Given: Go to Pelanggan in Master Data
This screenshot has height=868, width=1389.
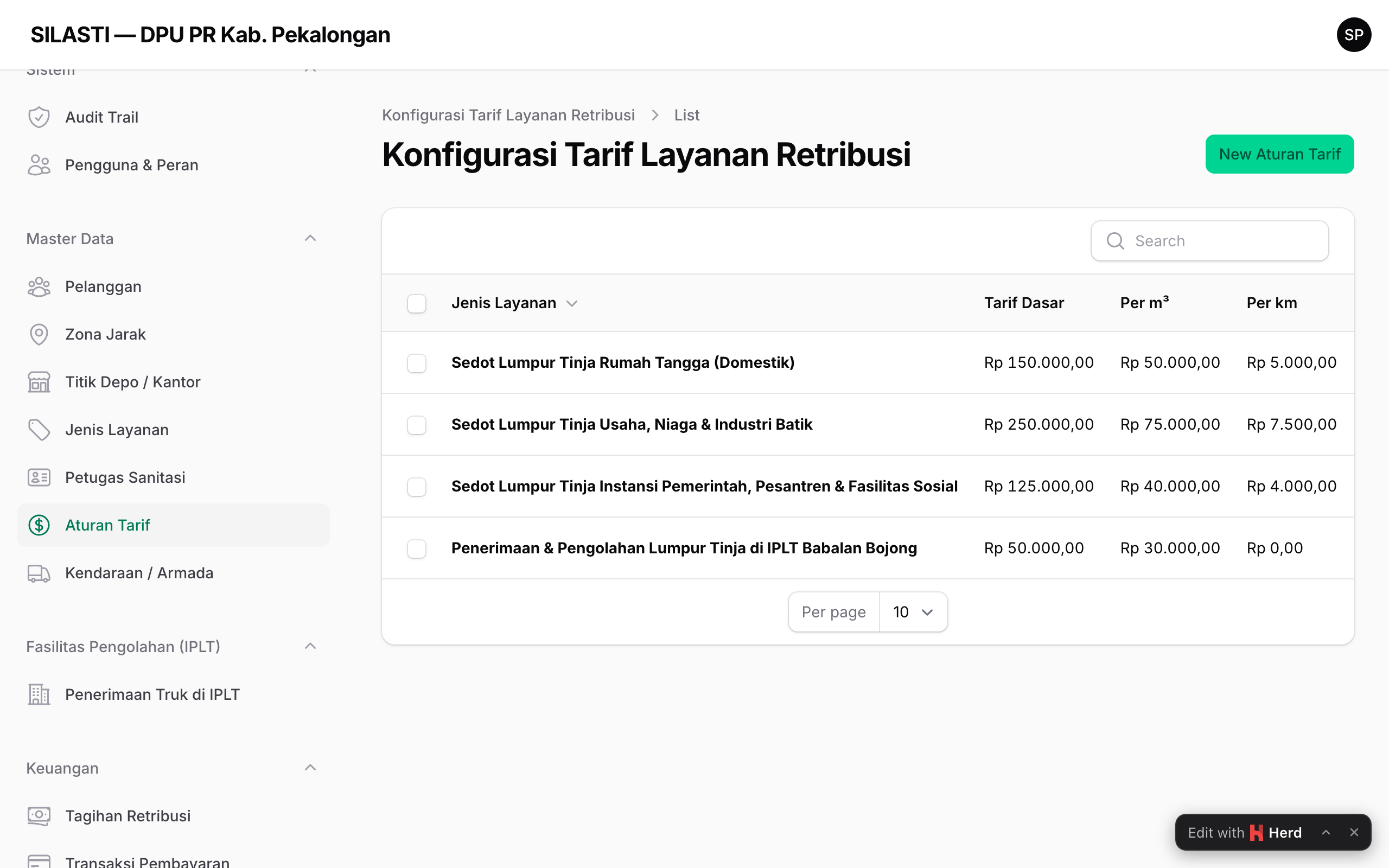Looking at the screenshot, I should click(173, 286).
